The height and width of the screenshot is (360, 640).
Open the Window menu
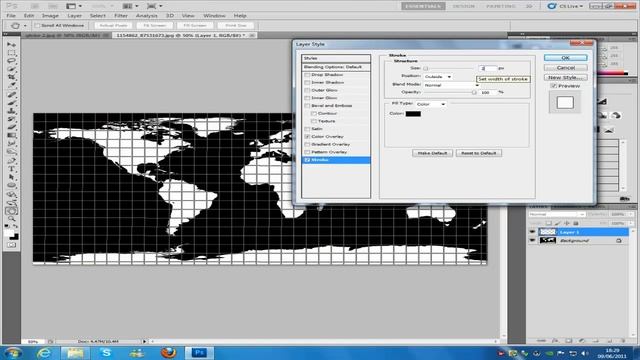coord(214,16)
